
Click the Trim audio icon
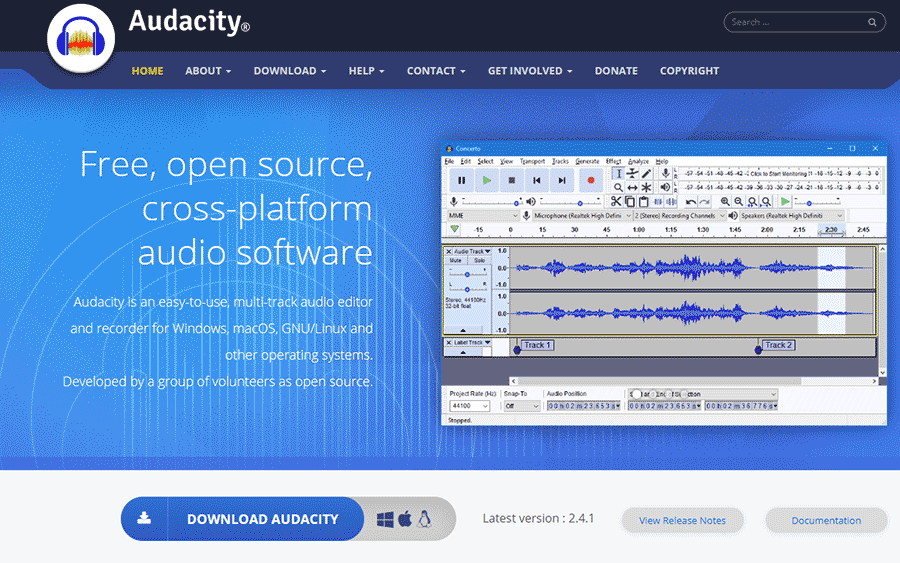(x=658, y=201)
